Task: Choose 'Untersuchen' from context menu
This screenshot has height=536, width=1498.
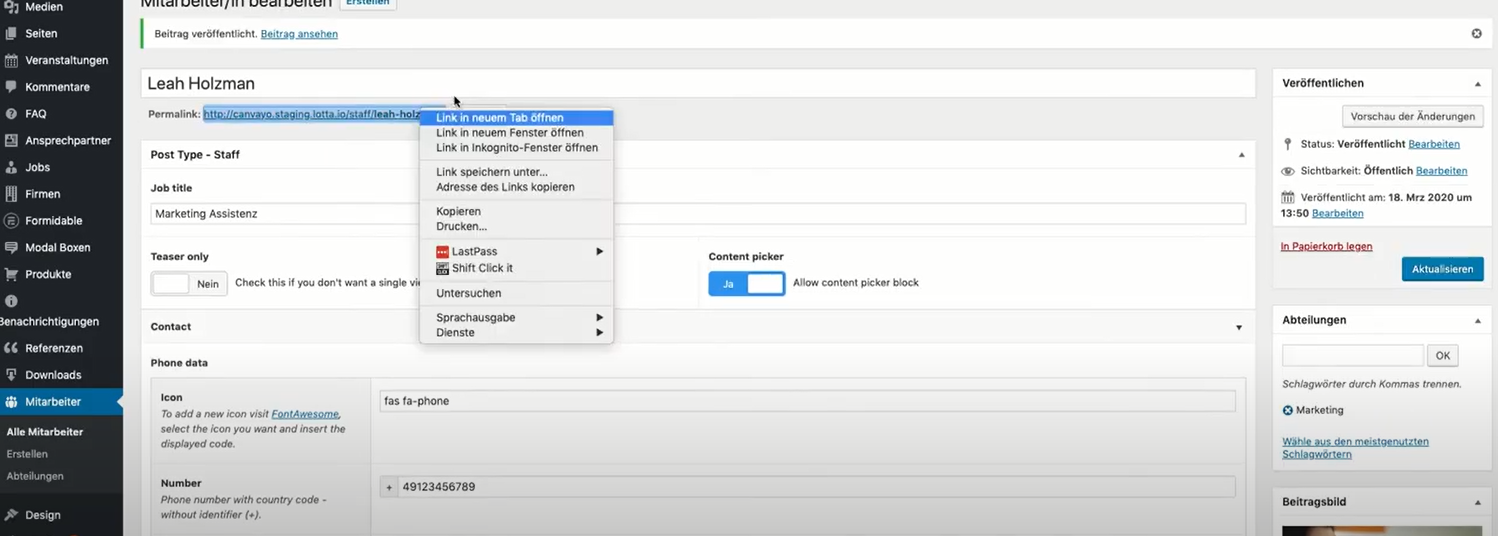Action: 469,293
